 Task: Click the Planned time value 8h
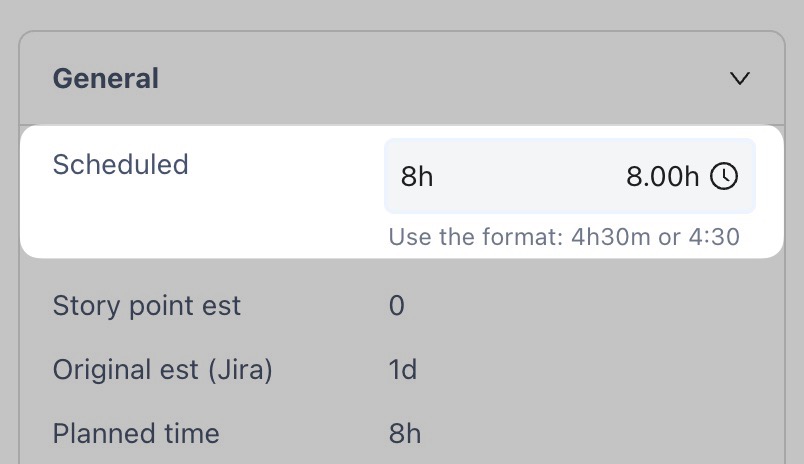click(404, 434)
